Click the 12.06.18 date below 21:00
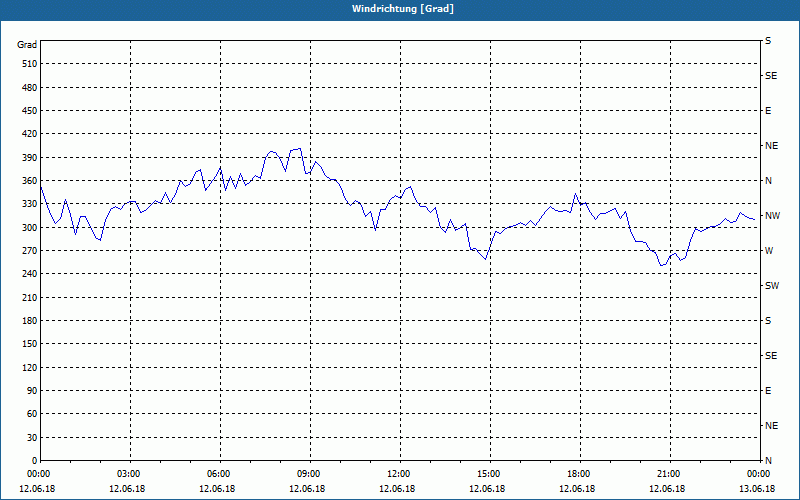Viewport: 800px width, 500px height. (x=667, y=489)
